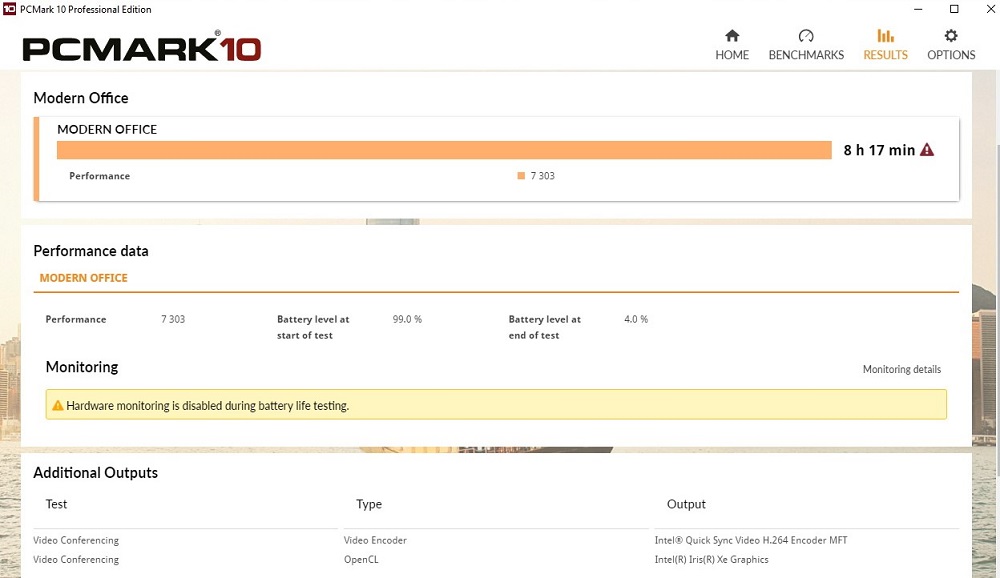Click the Additional Outputs heading
1000x578 pixels.
(x=96, y=473)
